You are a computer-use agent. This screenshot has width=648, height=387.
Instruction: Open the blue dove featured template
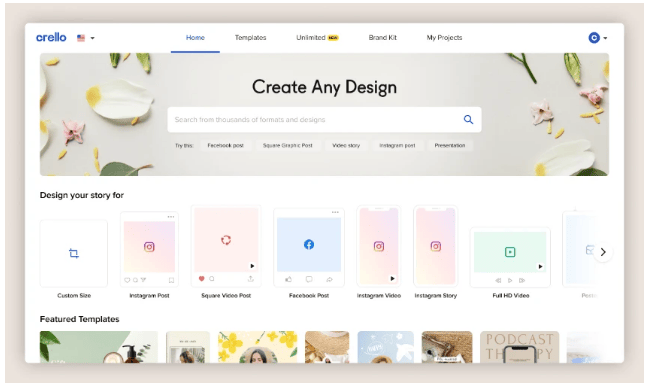pyautogui.click(x=385, y=347)
